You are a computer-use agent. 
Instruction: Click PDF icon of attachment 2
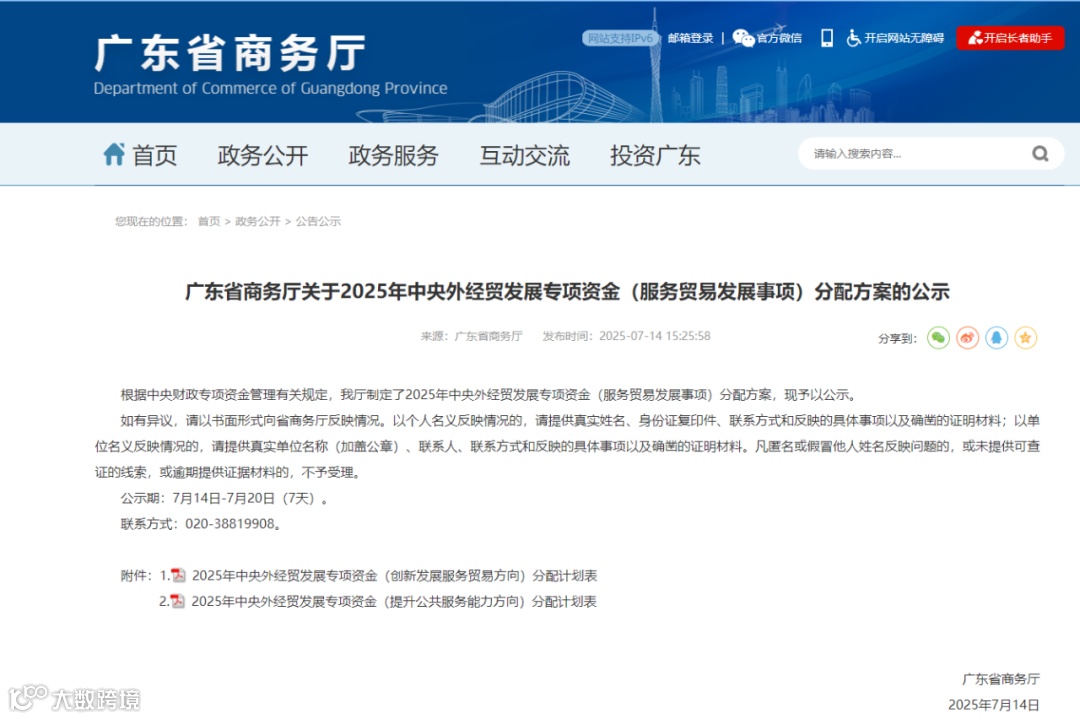[x=178, y=601]
